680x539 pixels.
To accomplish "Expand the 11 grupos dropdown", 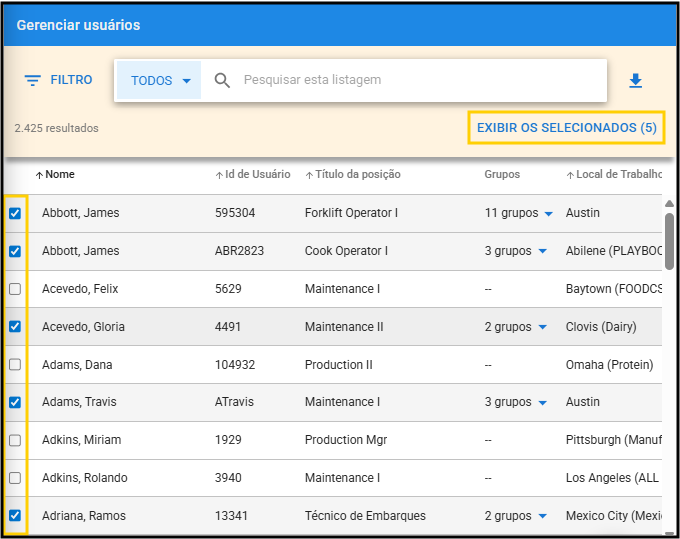I will (547, 214).
